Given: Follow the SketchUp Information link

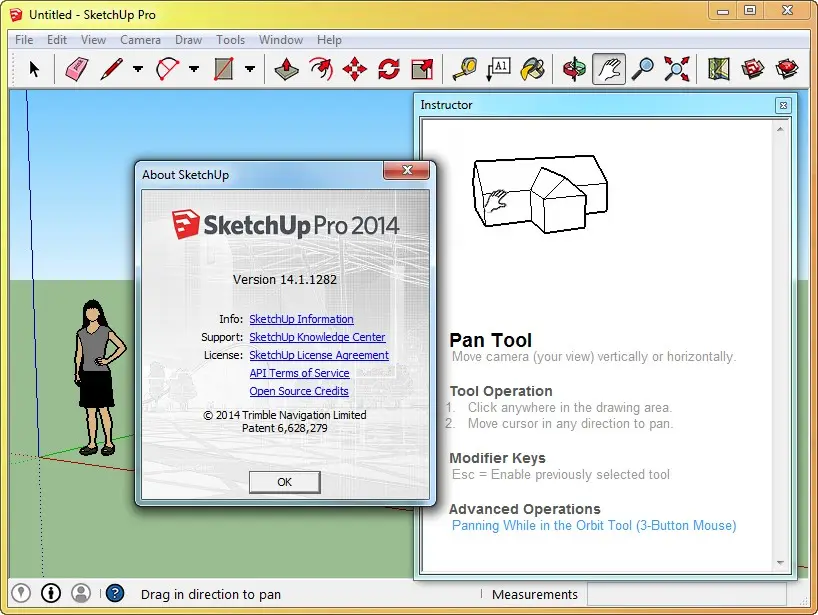Looking at the screenshot, I should click(302, 319).
